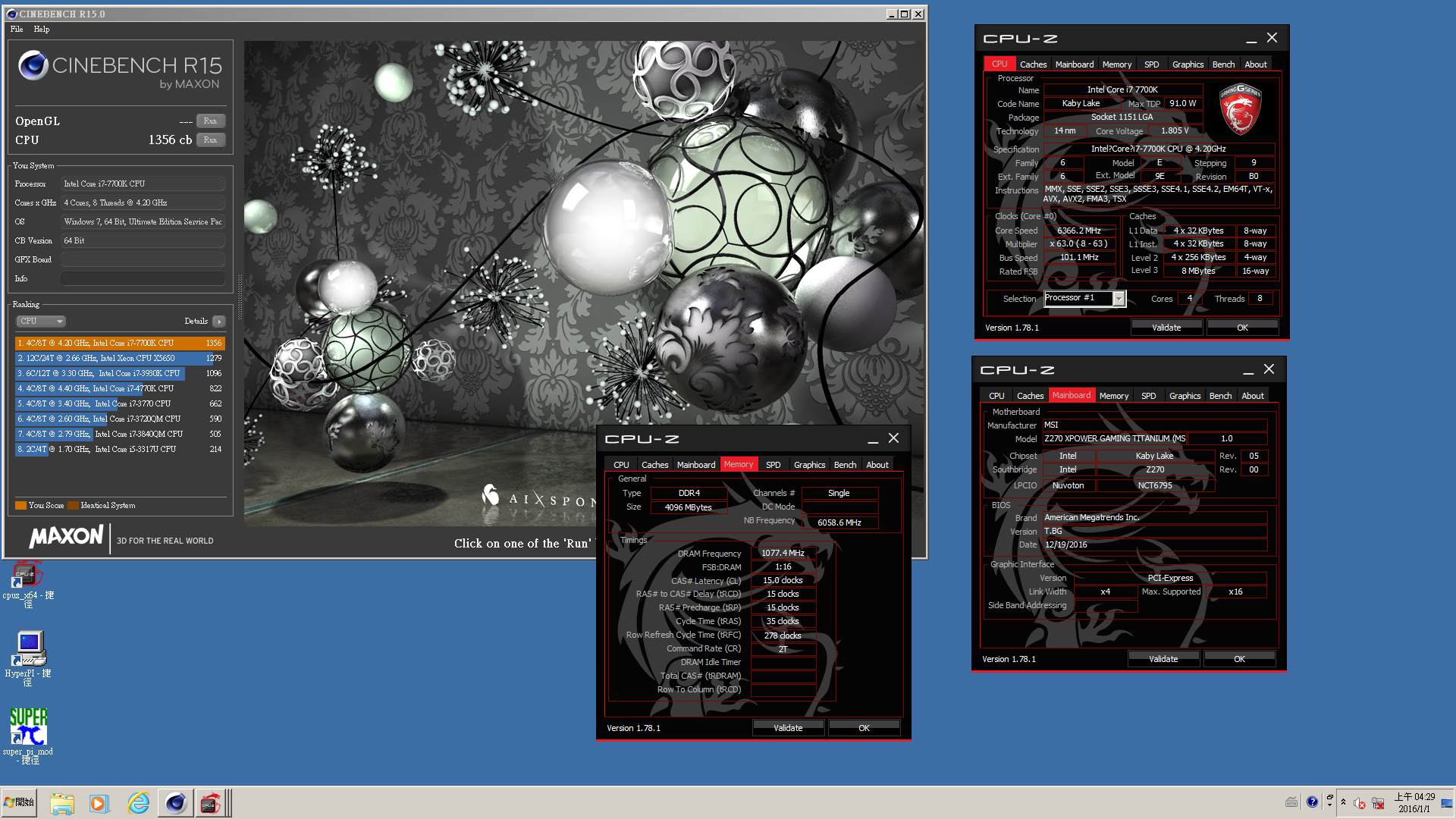Open Internet Explorer from the taskbar
The height and width of the screenshot is (819, 1456).
[x=138, y=803]
